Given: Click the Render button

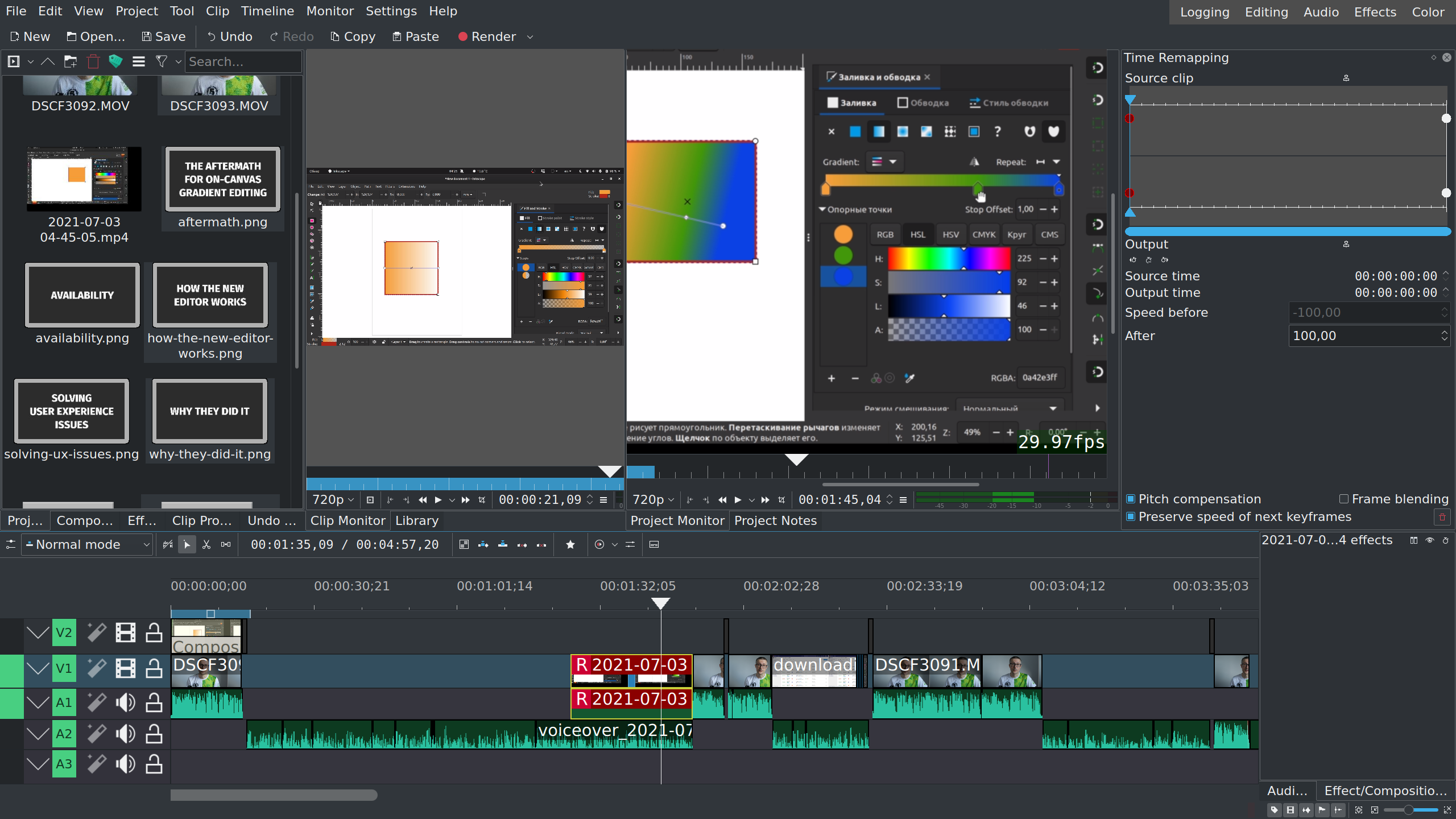Looking at the screenshot, I should click(x=487, y=36).
